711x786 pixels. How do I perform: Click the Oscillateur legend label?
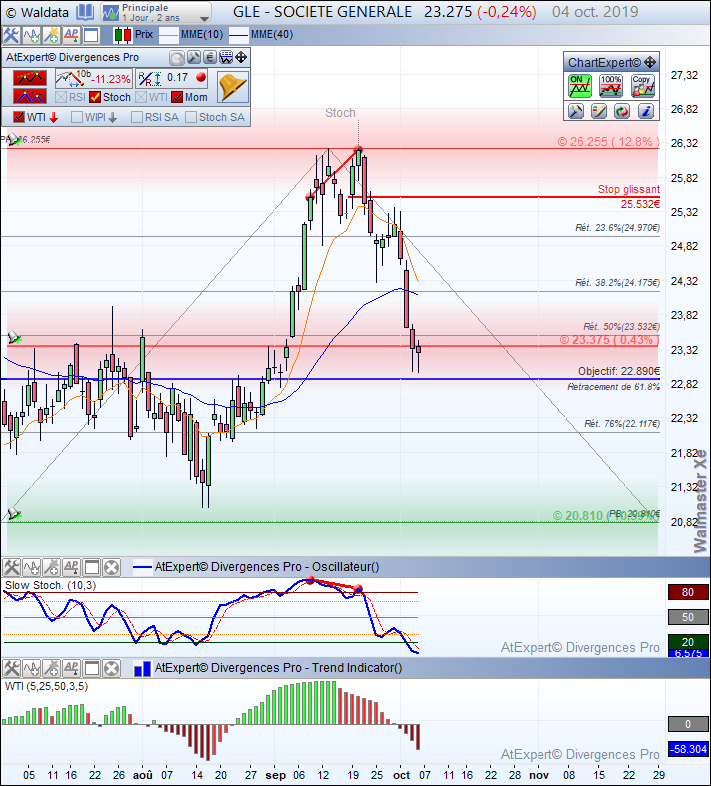tap(267, 567)
